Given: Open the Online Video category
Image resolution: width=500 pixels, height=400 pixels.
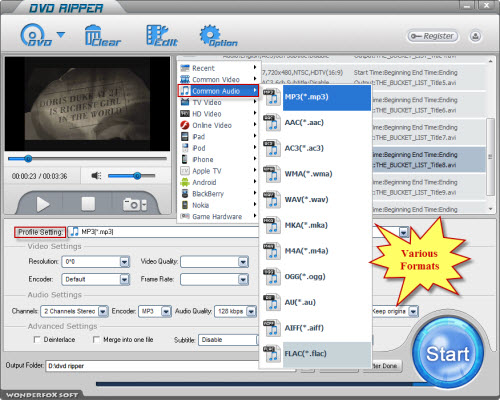Looking at the screenshot, I should coord(218,125).
